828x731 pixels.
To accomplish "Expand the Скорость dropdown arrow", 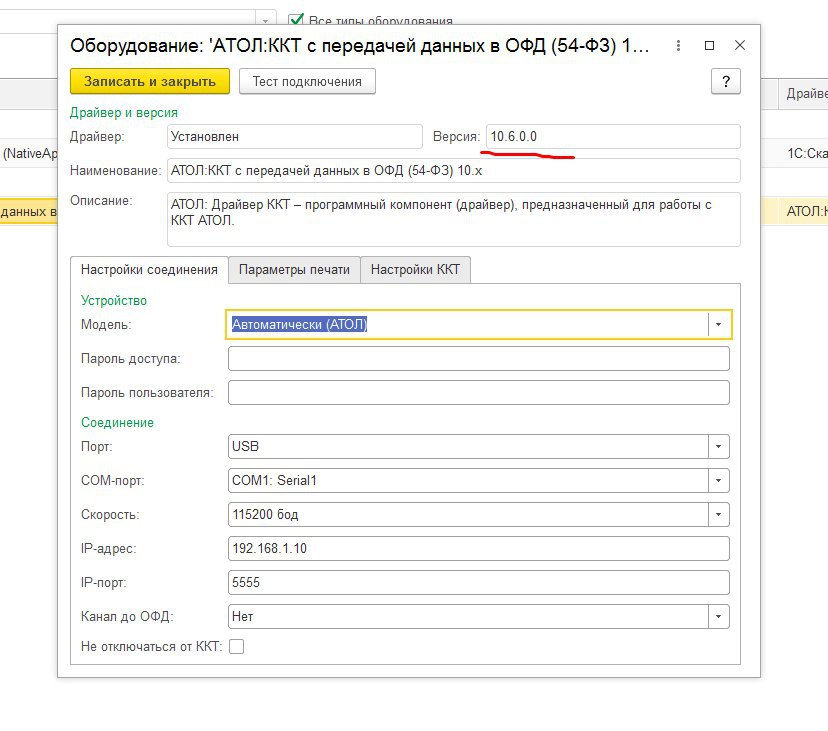I will point(718,514).
